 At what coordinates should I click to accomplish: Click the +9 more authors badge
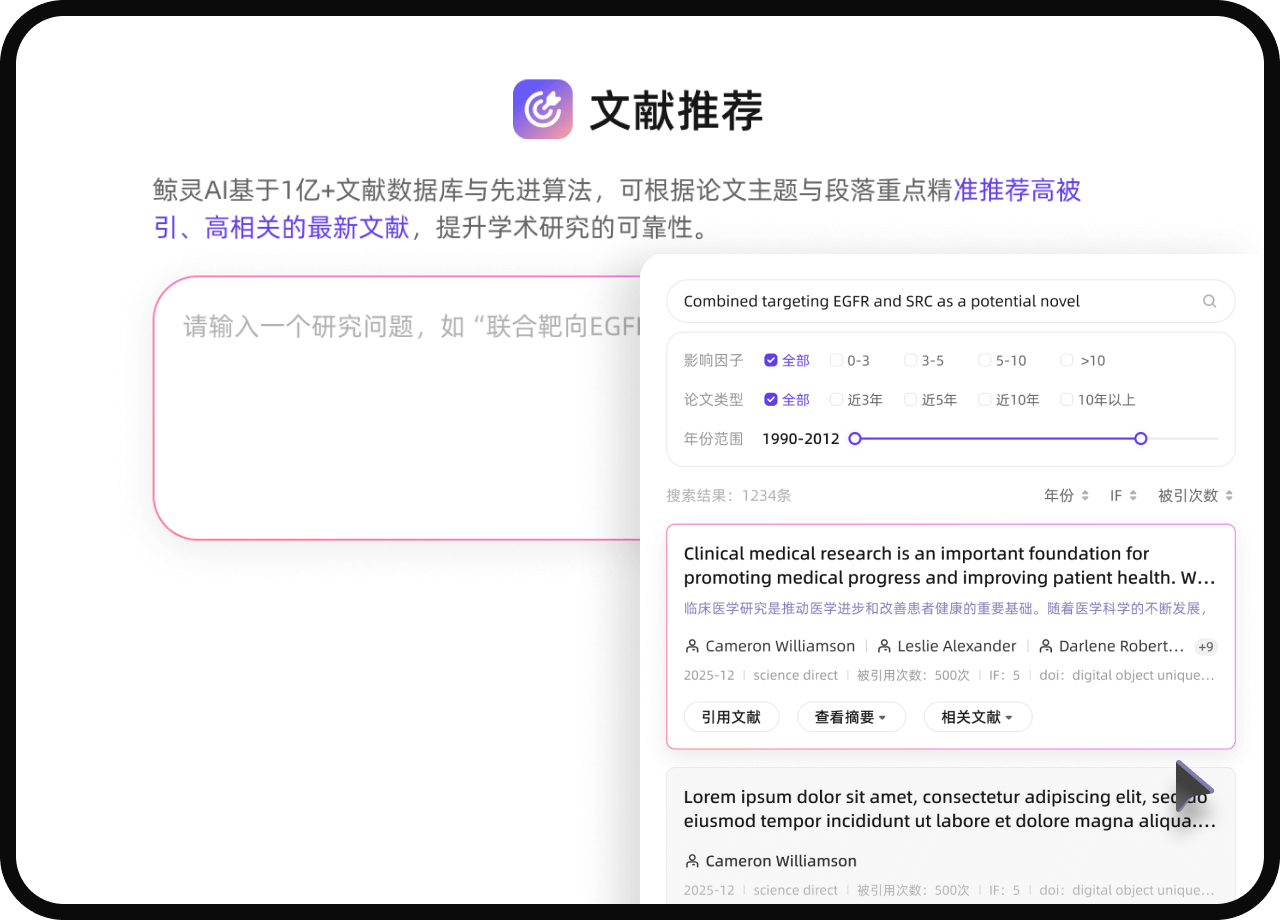click(x=1206, y=647)
